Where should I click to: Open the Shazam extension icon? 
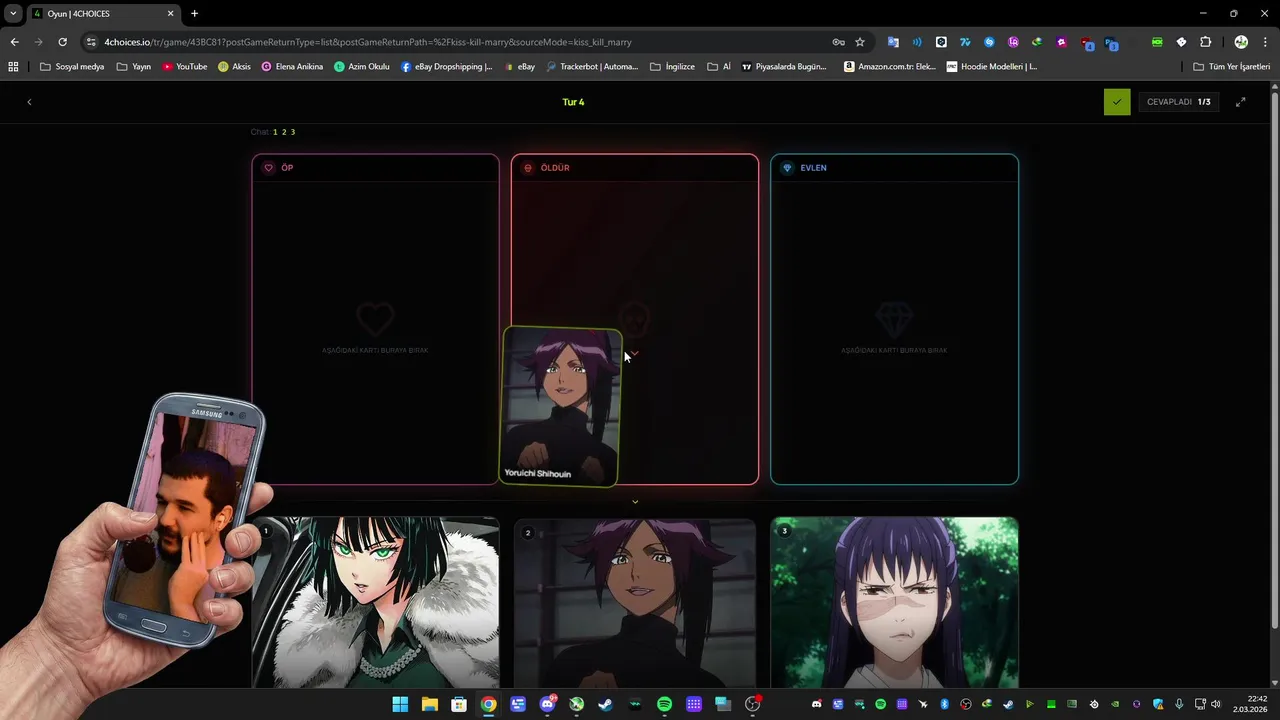coord(989,42)
